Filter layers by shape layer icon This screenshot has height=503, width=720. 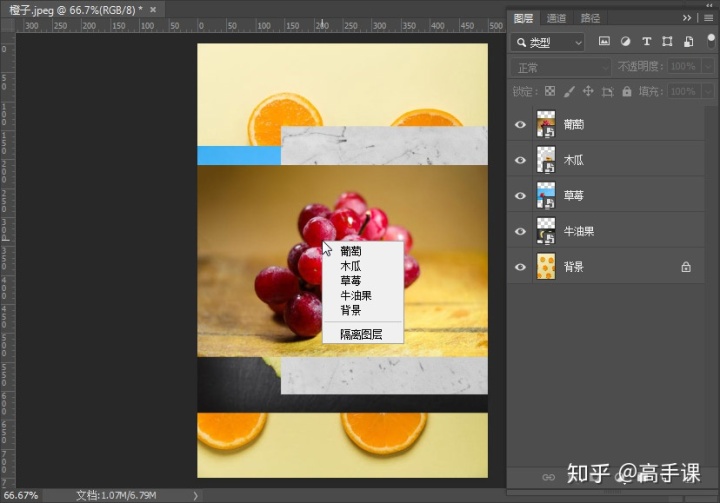(x=667, y=41)
